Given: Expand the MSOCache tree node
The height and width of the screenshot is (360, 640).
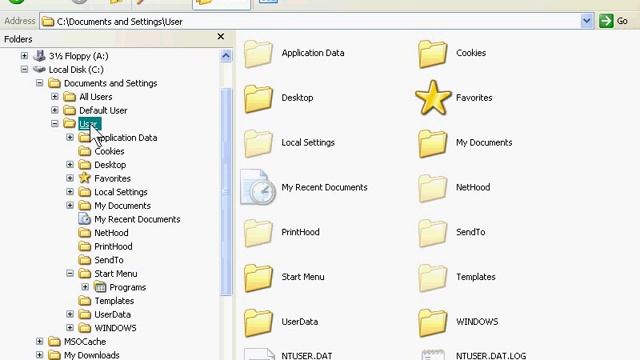Looking at the screenshot, I should coord(40,341).
